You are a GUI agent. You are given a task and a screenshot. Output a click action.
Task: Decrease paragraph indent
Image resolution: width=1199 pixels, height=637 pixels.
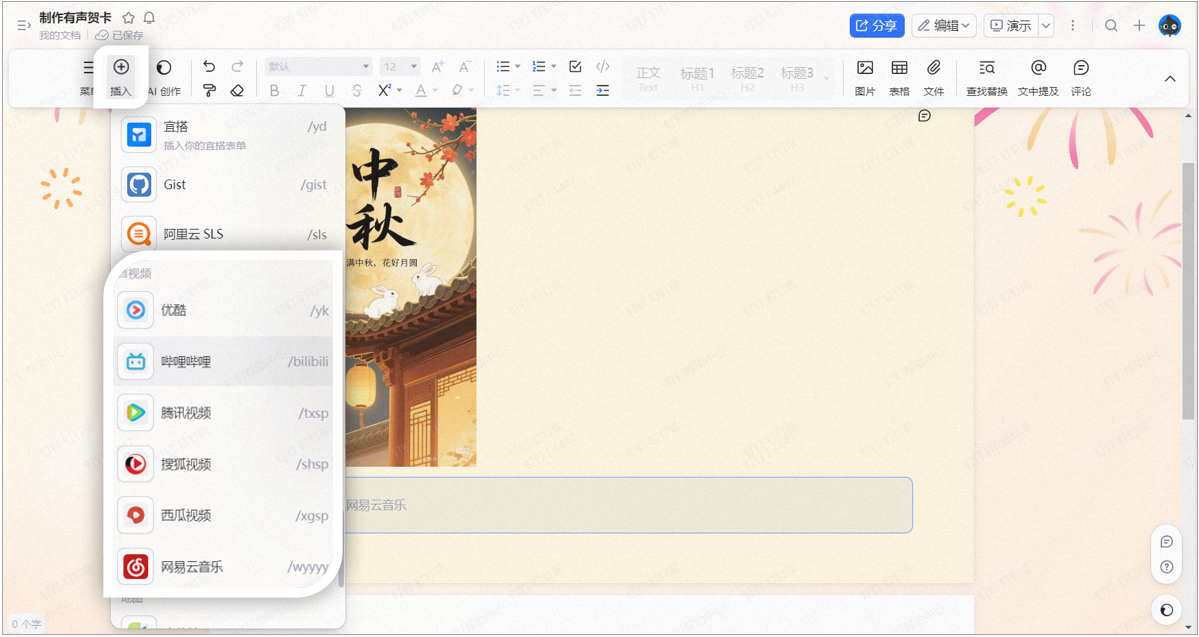click(575, 90)
